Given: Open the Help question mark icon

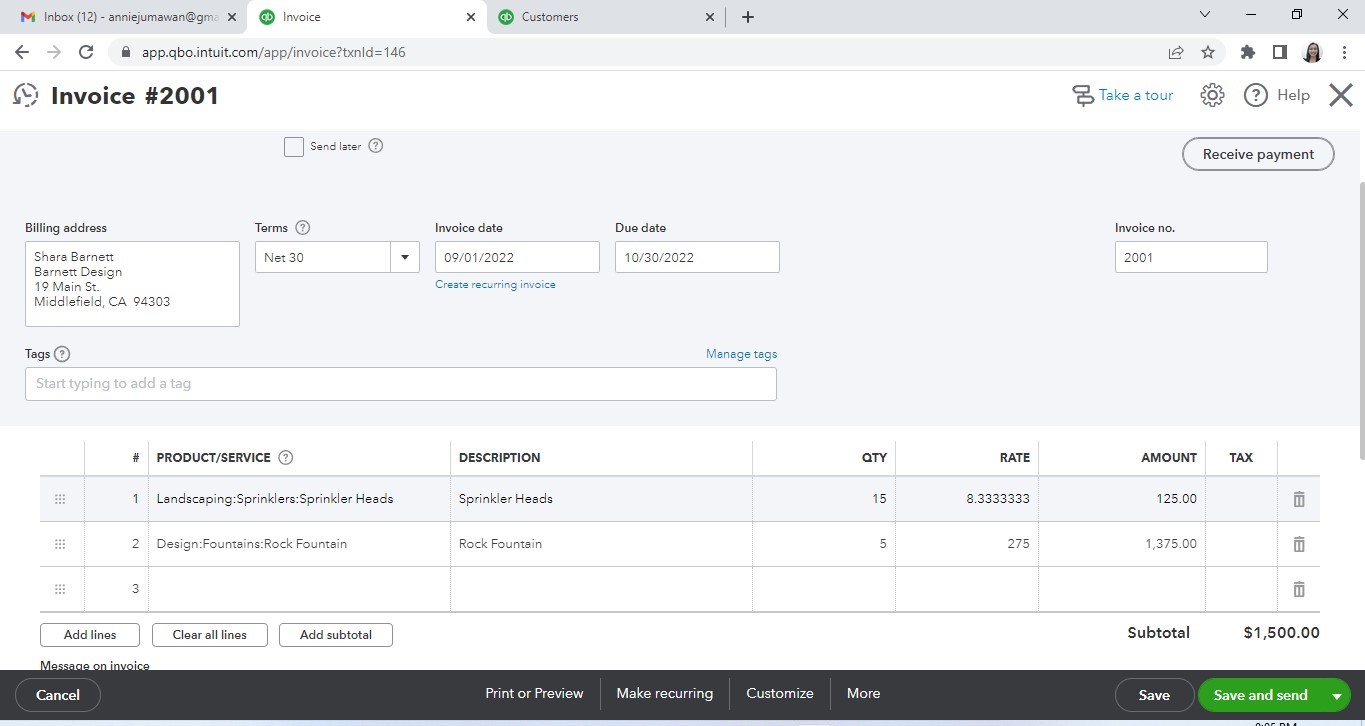Looking at the screenshot, I should [x=1256, y=95].
